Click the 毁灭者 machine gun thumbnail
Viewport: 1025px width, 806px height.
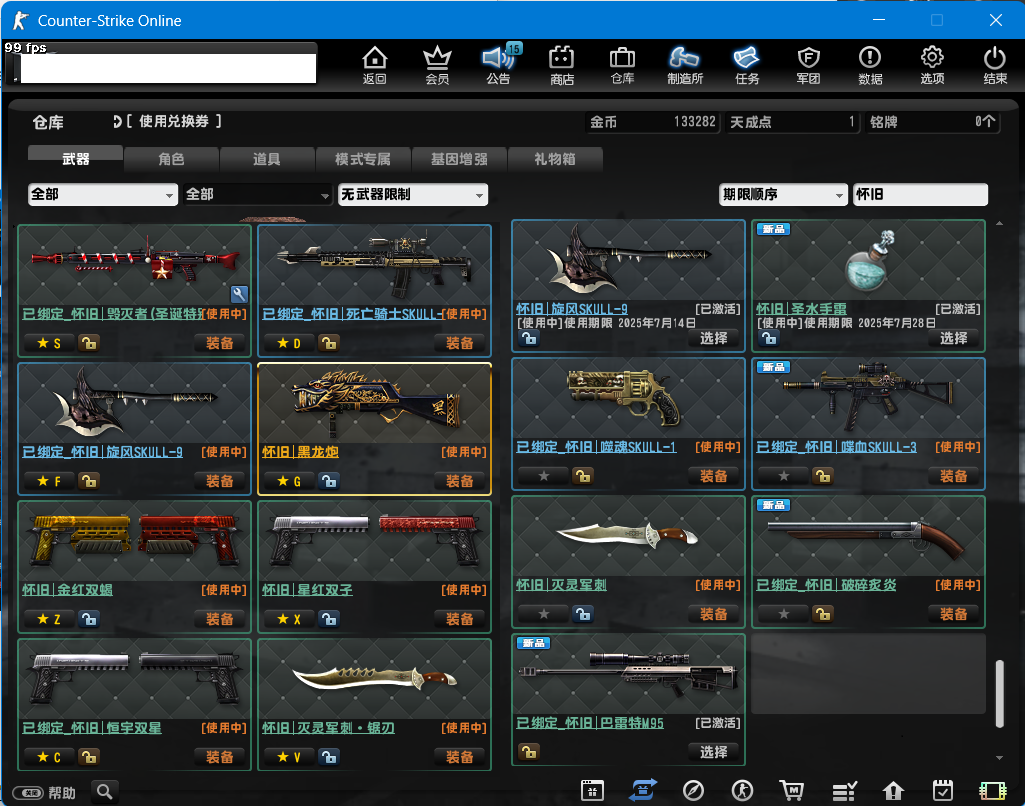(x=135, y=266)
